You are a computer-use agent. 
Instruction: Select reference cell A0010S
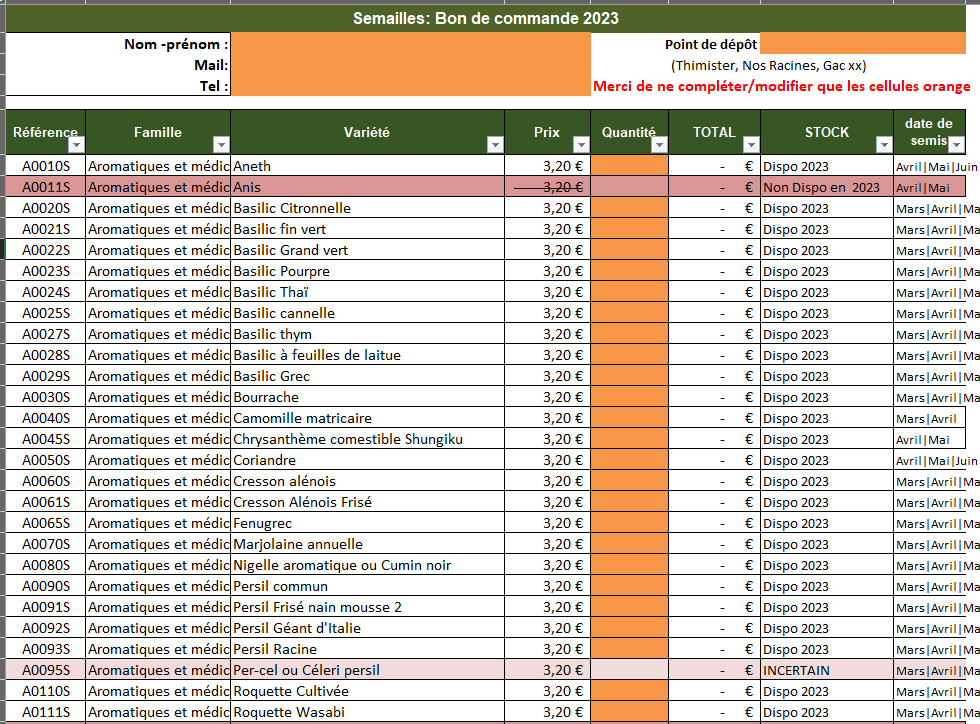point(46,166)
